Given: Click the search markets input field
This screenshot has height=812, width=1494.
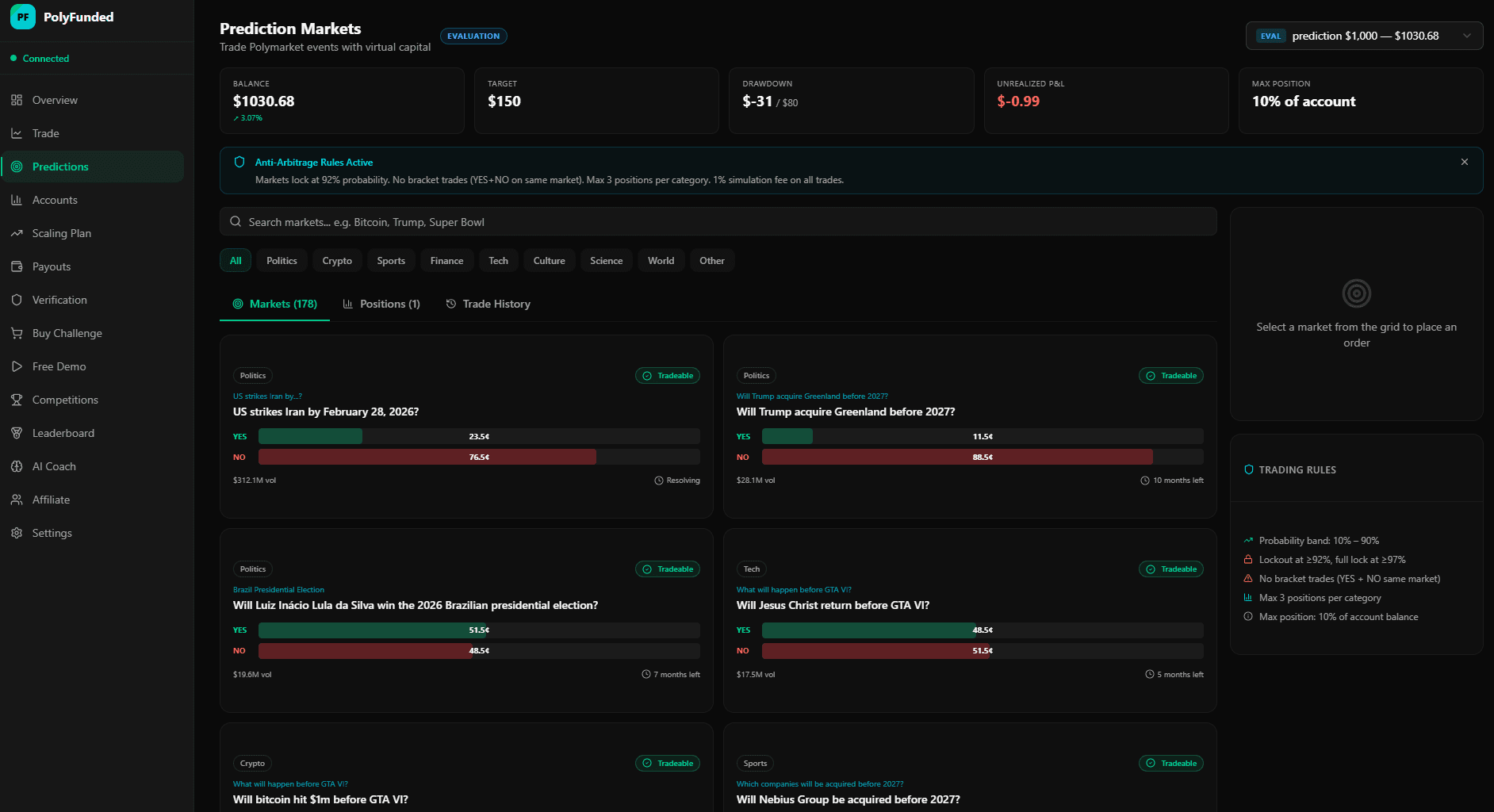Looking at the screenshot, I should pyautogui.click(x=718, y=221).
